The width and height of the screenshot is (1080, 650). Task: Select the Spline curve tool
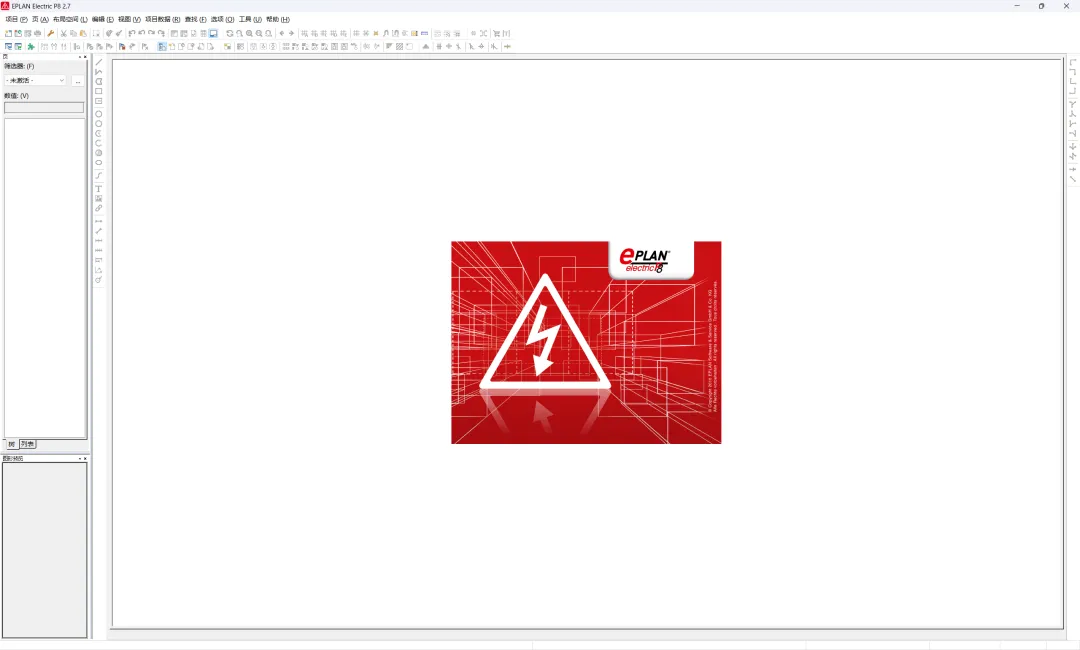[x=98, y=175]
